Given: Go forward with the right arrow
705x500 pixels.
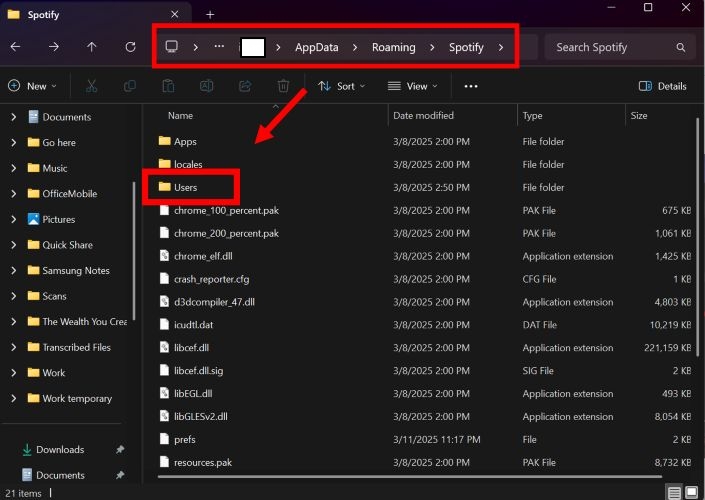Looking at the screenshot, I should click(x=54, y=47).
